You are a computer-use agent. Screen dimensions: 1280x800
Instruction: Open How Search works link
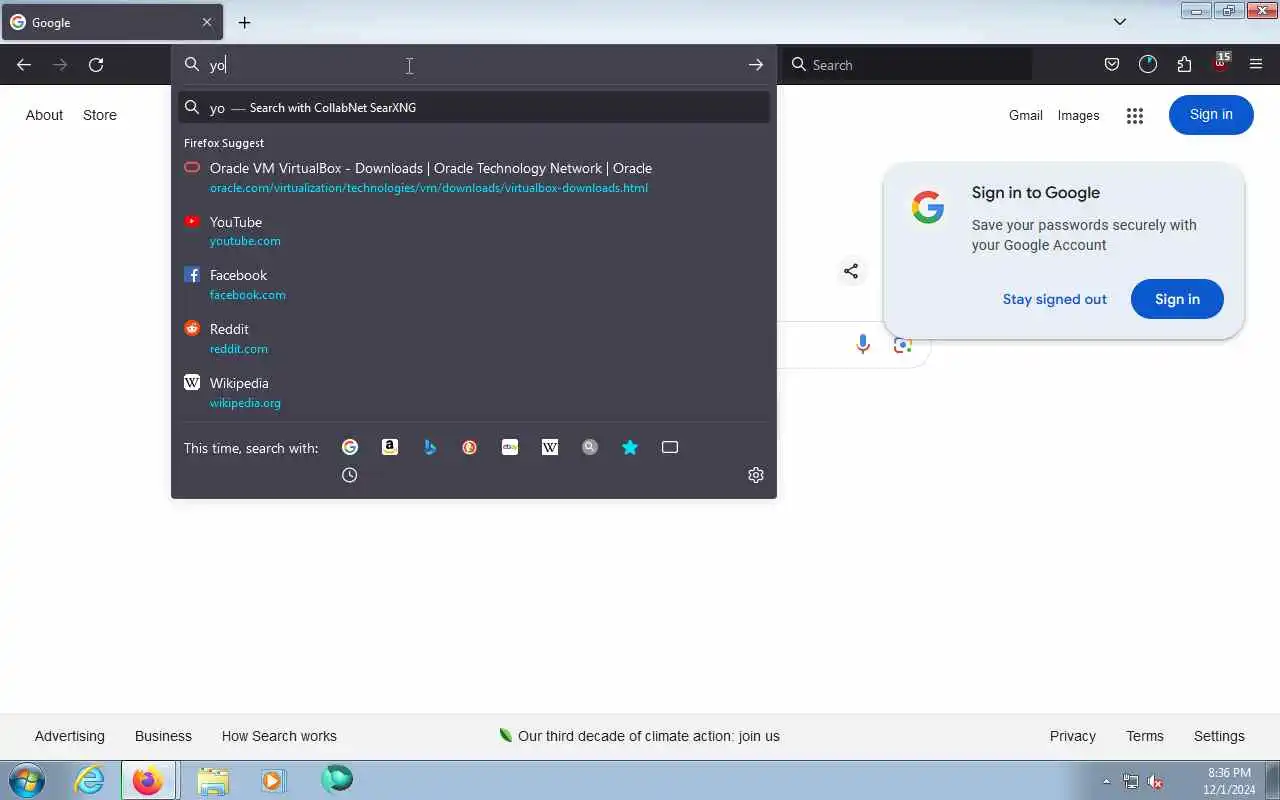pos(279,736)
